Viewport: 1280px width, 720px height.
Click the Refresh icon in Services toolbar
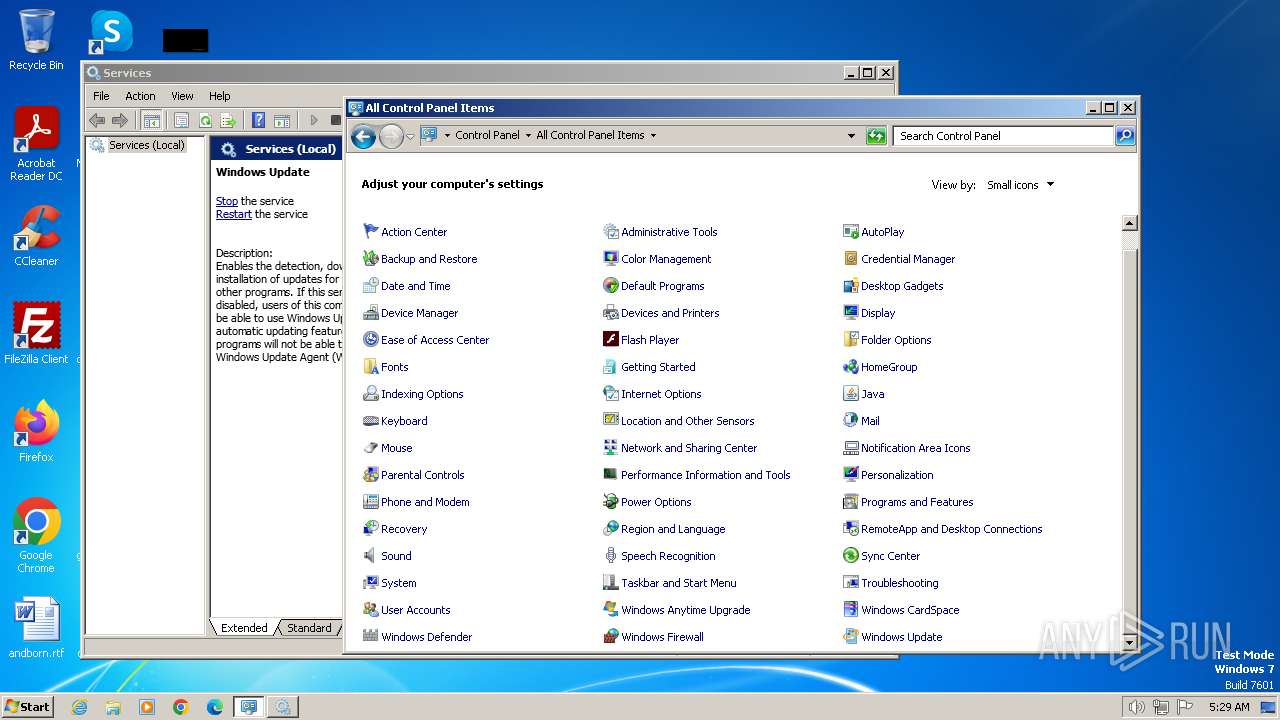(205, 120)
